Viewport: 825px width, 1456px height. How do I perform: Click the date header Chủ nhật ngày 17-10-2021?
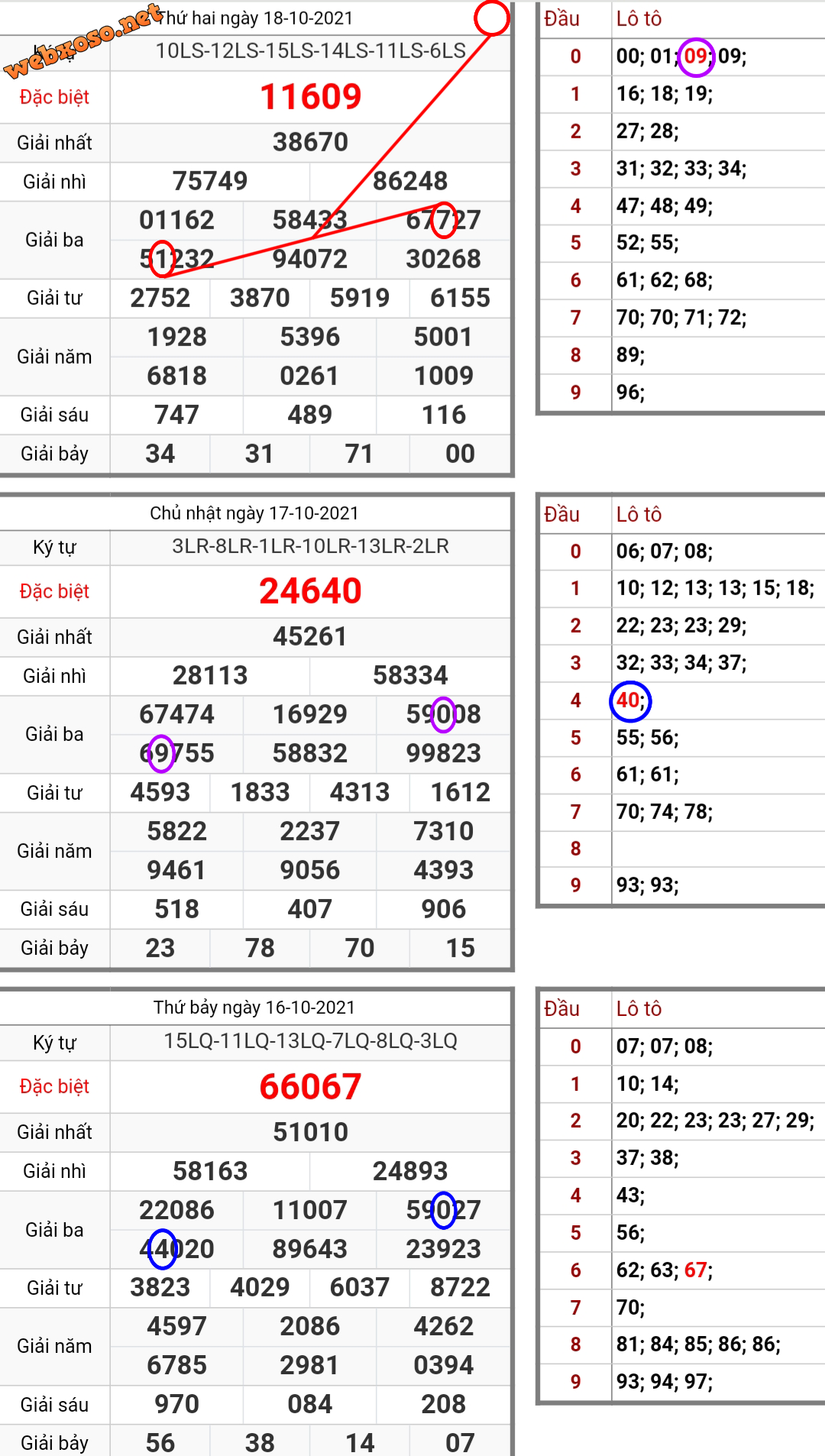(x=254, y=513)
